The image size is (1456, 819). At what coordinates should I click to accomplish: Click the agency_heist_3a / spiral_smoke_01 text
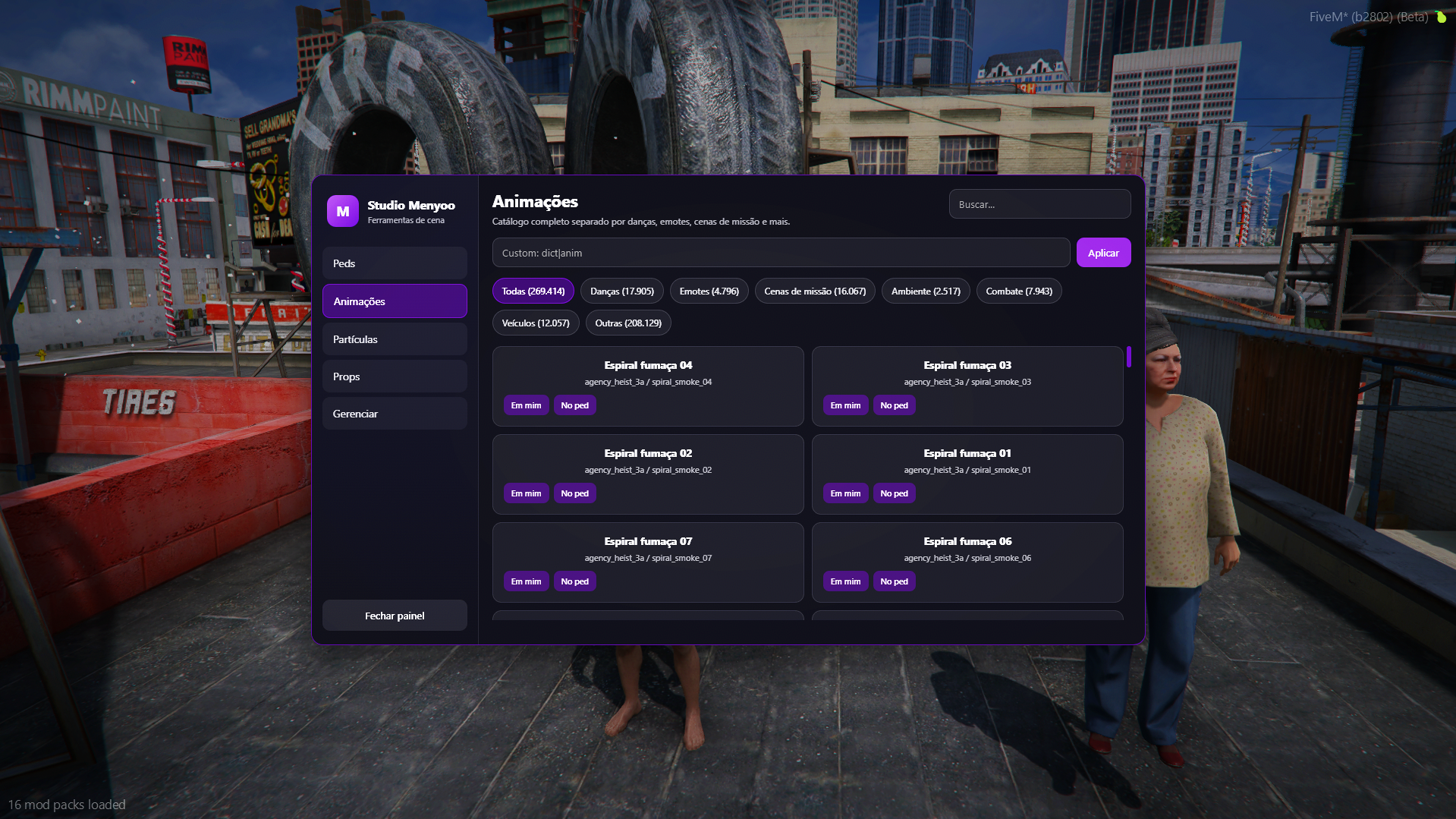click(x=967, y=470)
